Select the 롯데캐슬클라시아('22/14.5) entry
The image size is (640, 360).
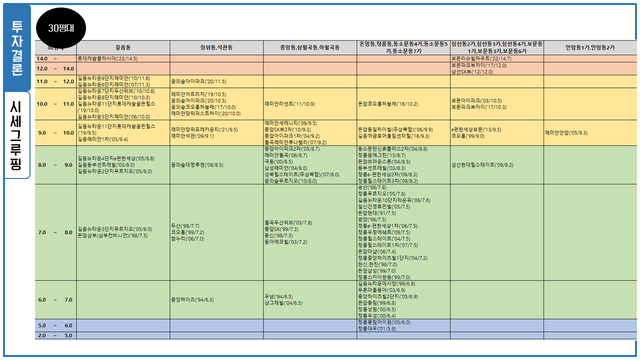108,59
